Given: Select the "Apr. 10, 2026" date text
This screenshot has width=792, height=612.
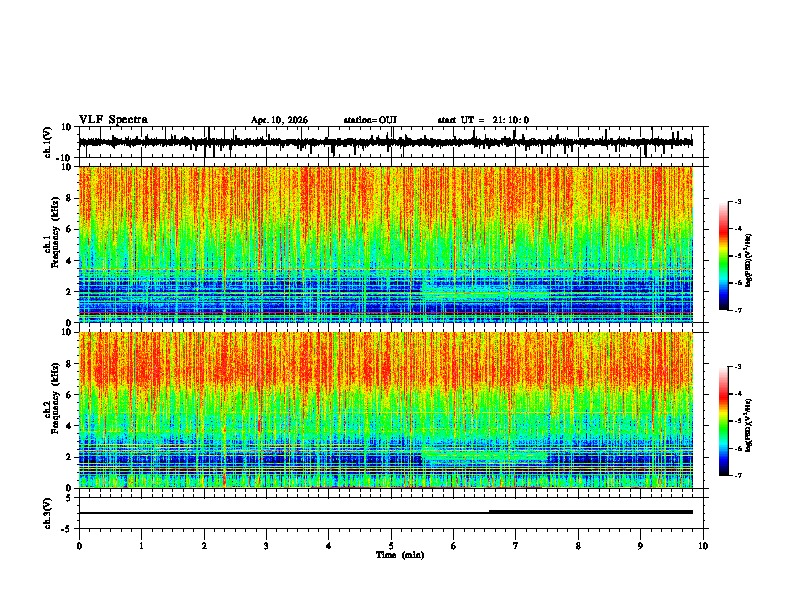Looking at the screenshot, I should 279,120.
